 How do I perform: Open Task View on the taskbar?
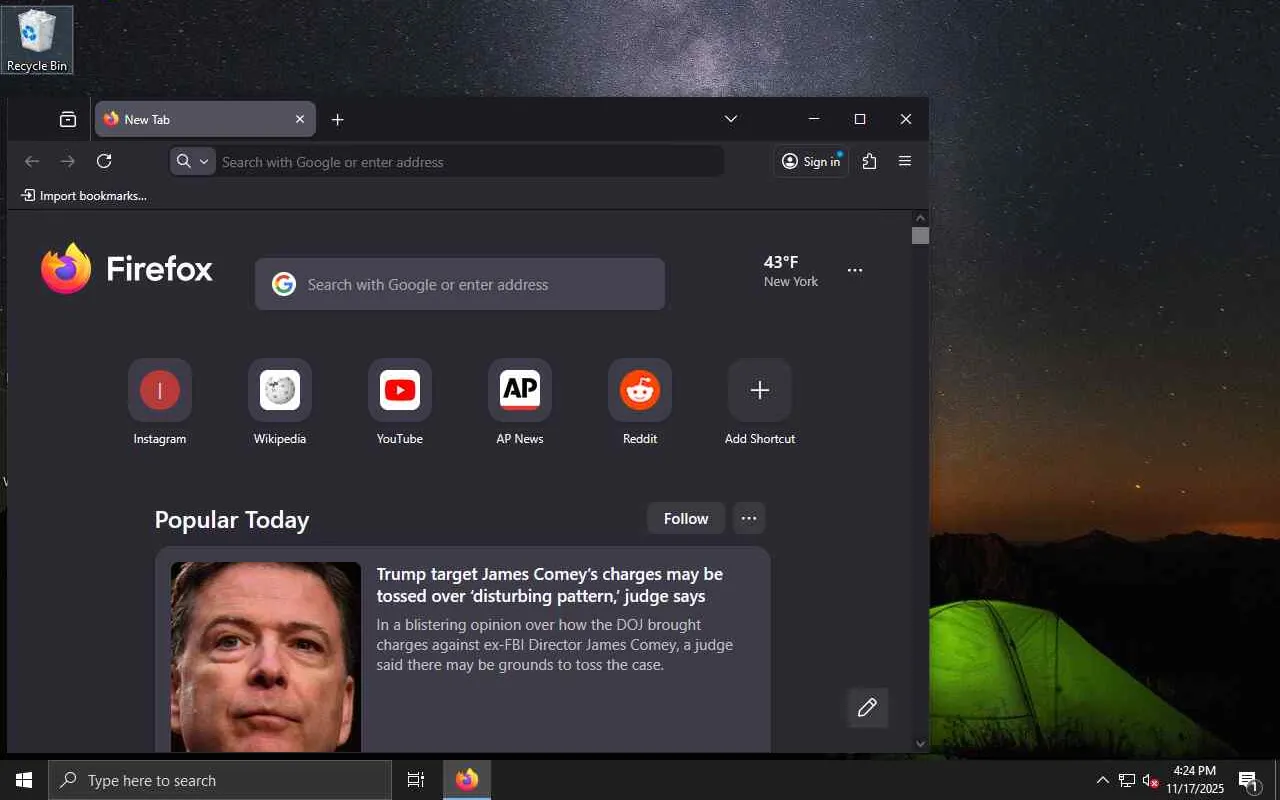[416, 780]
